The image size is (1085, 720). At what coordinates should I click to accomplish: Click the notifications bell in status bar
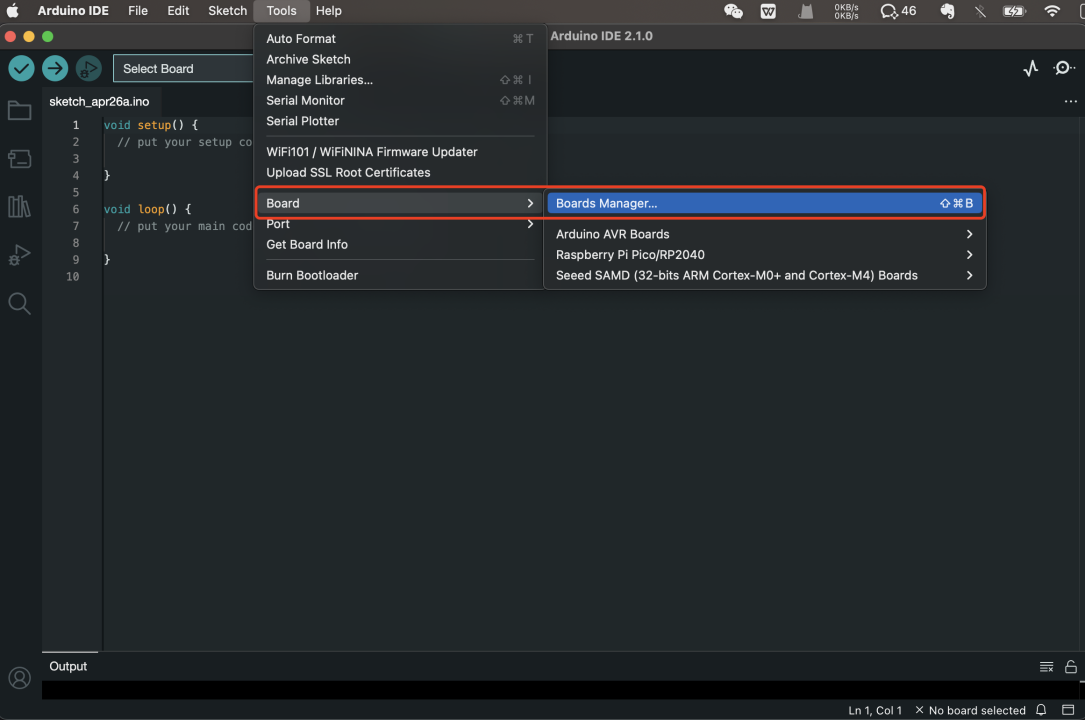pos(1041,710)
